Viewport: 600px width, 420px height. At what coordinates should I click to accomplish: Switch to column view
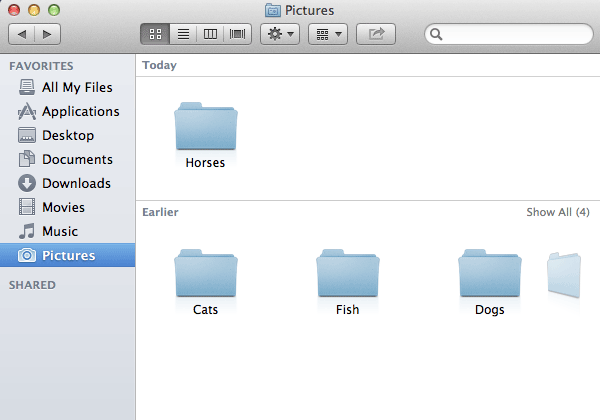[x=210, y=34]
